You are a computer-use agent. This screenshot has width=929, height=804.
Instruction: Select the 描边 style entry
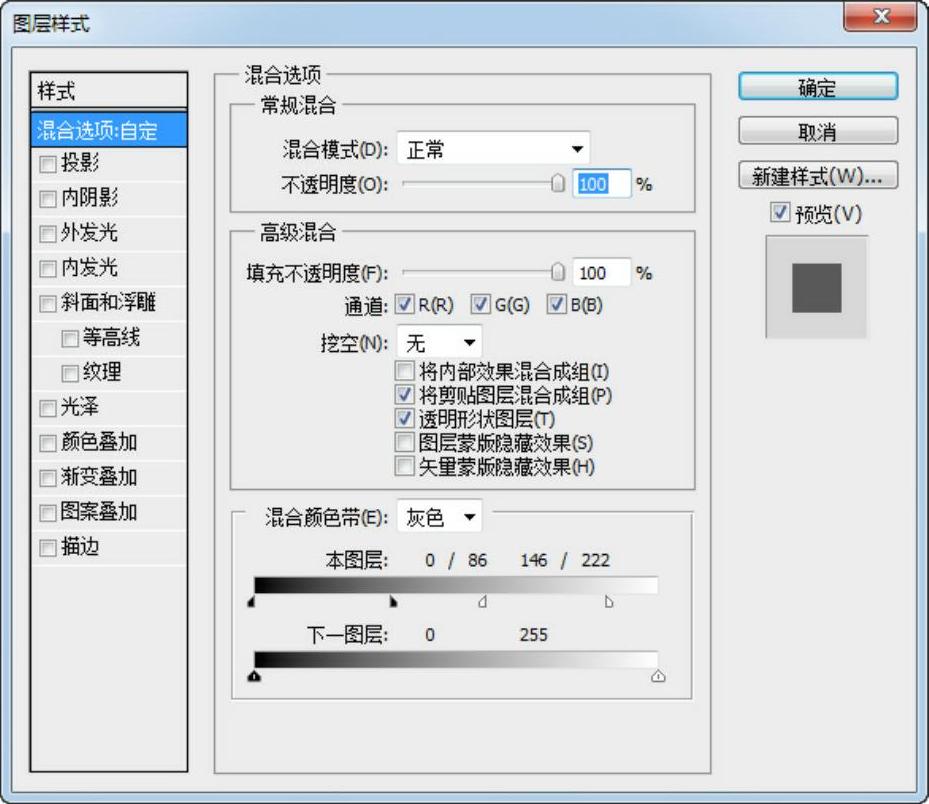tap(80, 547)
